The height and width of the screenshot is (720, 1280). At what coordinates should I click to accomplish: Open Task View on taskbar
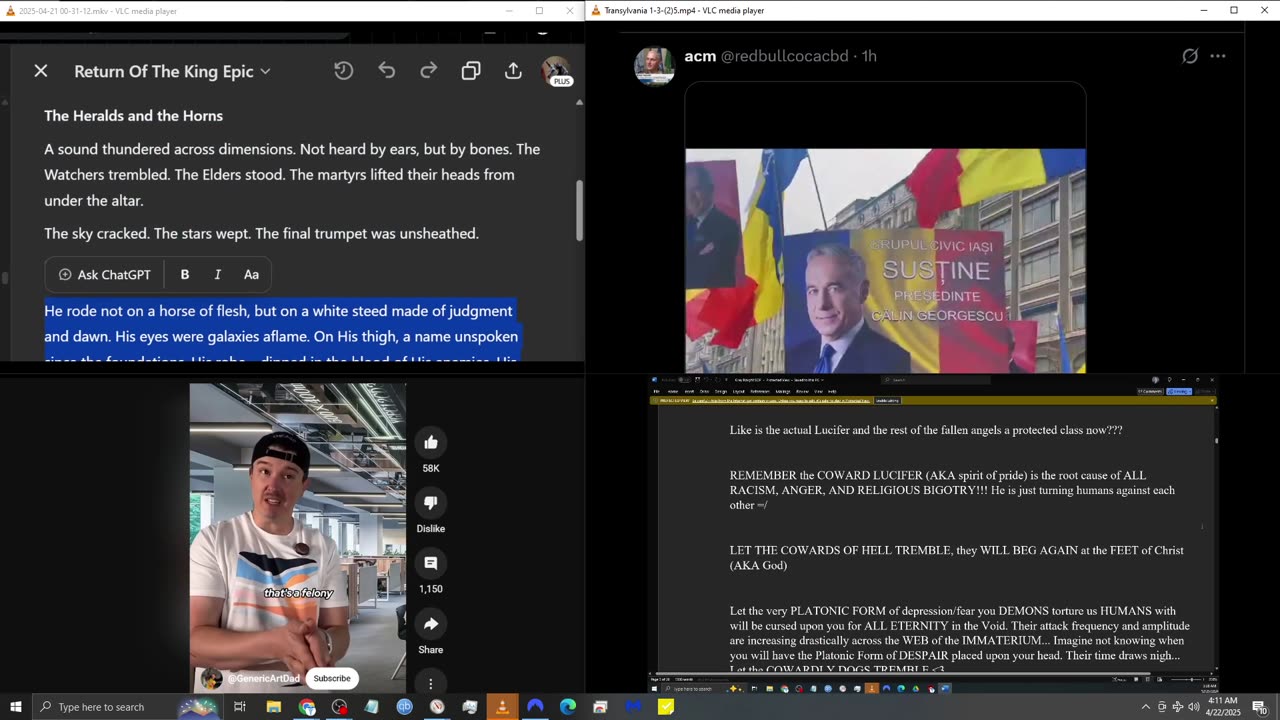coord(240,707)
